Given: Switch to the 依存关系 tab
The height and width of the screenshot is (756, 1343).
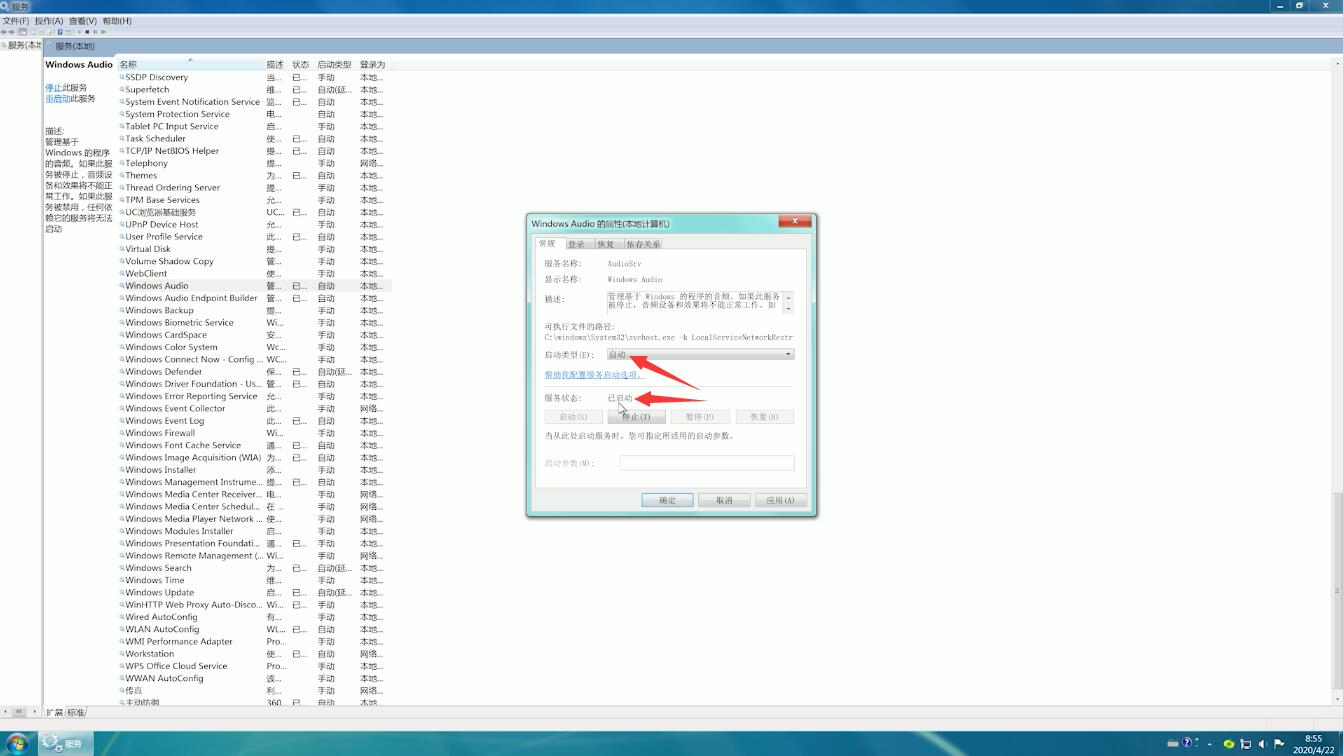Looking at the screenshot, I should click(x=643, y=244).
